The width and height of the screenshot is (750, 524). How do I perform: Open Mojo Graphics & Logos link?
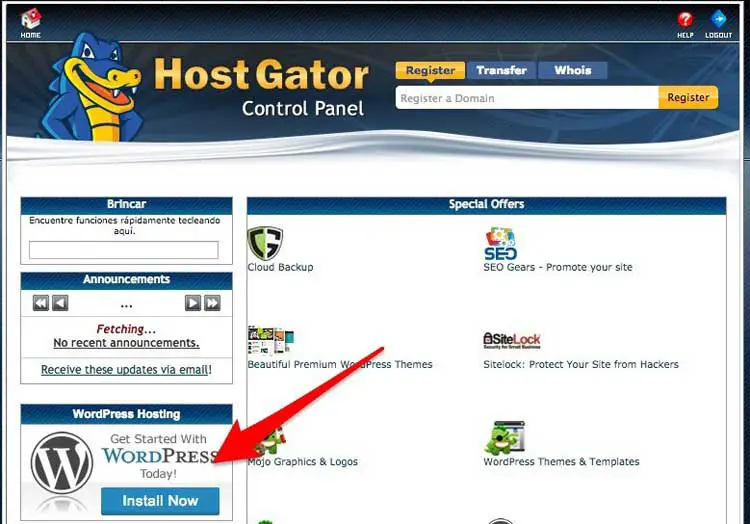click(303, 462)
